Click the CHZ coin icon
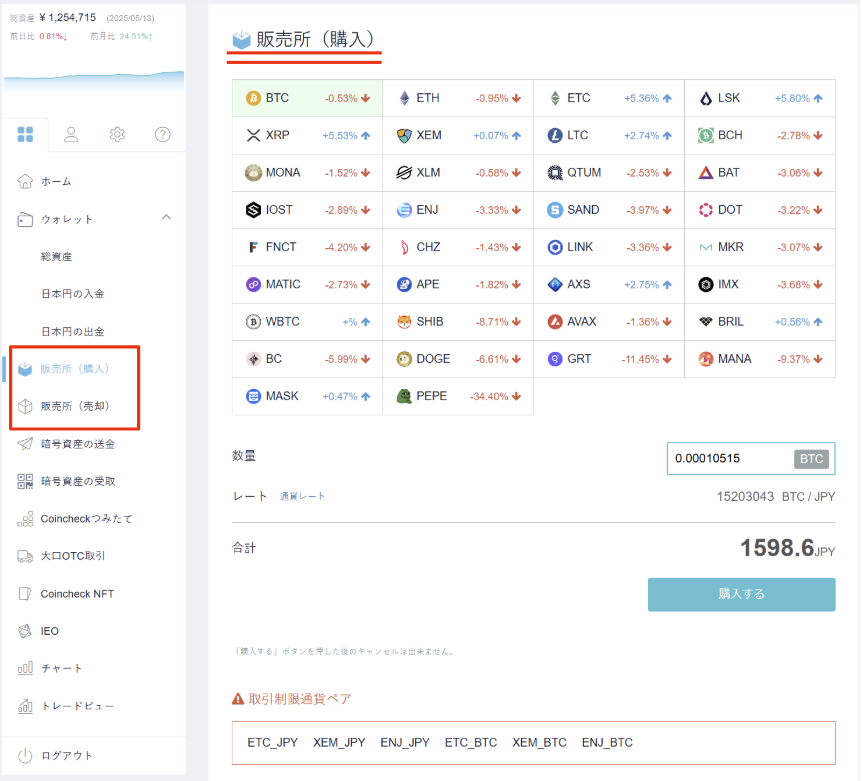This screenshot has height=781, width=862. coord(404,247)
